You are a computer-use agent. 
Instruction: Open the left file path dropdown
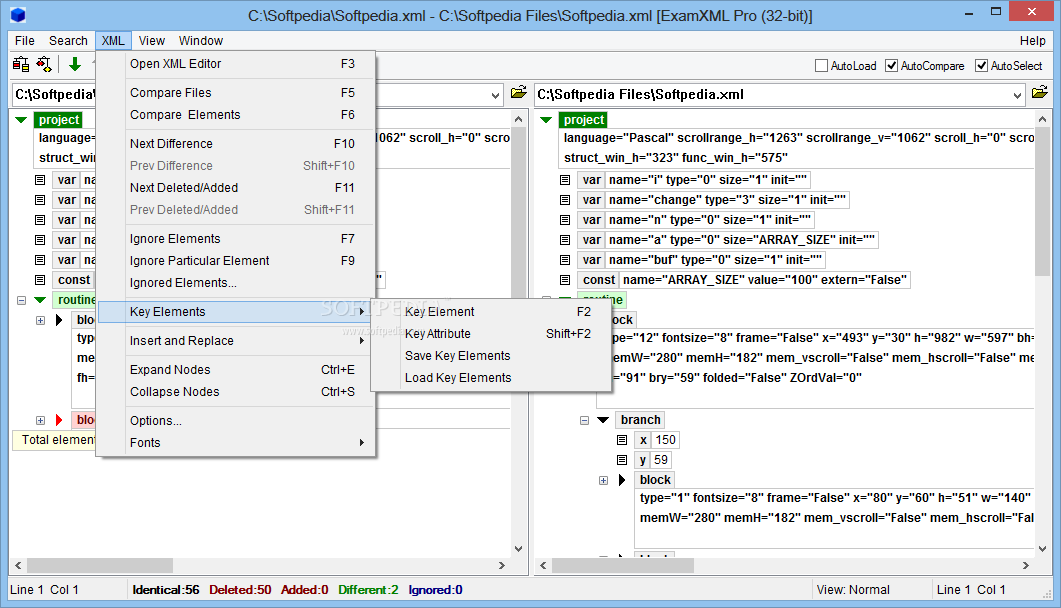click(x=496, y=95)
